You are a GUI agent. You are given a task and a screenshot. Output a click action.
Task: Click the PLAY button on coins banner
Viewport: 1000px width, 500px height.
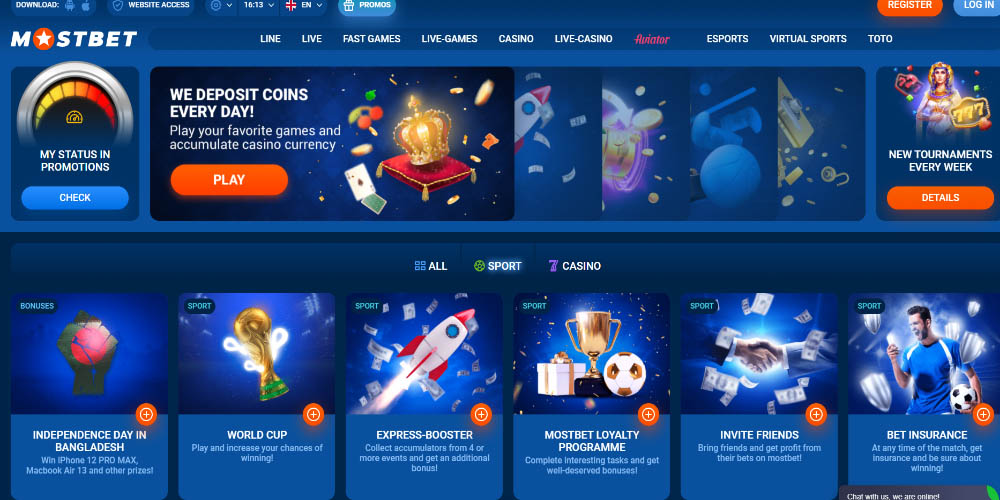229,180
